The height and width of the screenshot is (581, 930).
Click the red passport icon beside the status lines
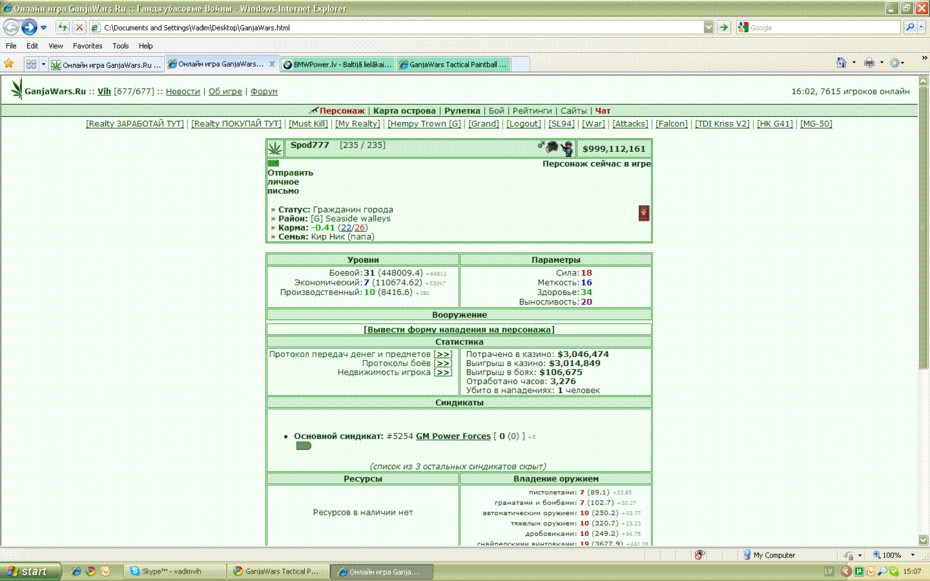click(644, 213)
